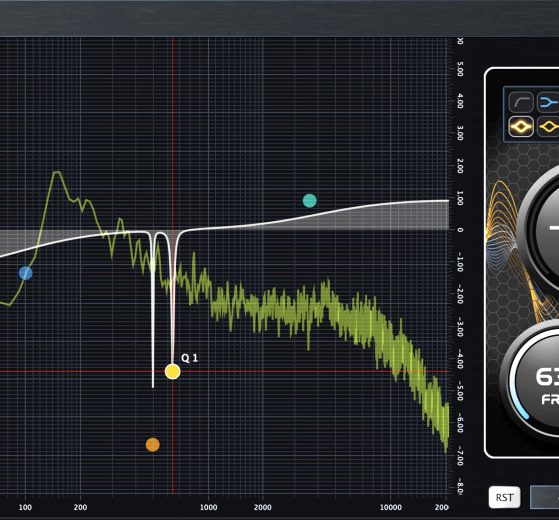Click the 'Q 1' band label
This screenshot has height=520, width=559.
point(189,358)
